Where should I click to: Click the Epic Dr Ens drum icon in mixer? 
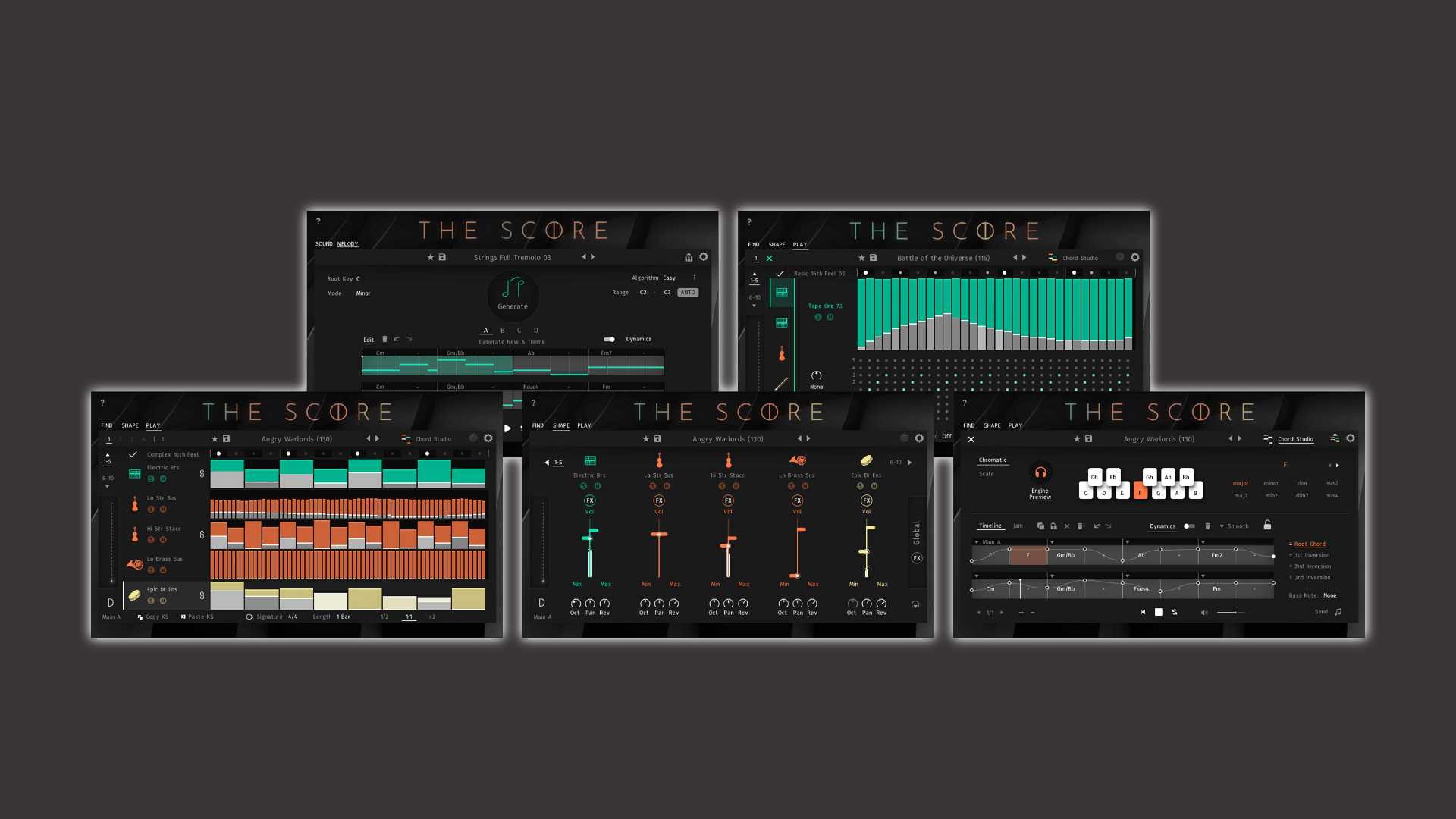866,460
